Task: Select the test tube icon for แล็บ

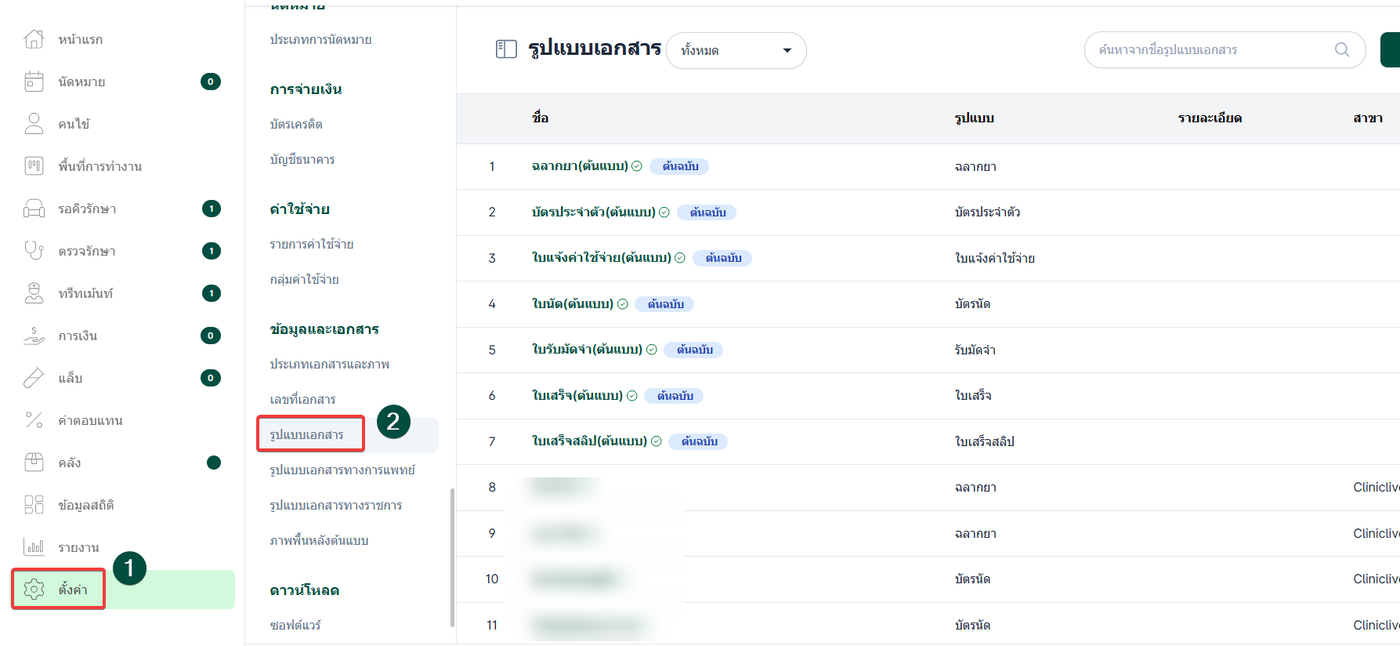Action: tap(34, 378)
